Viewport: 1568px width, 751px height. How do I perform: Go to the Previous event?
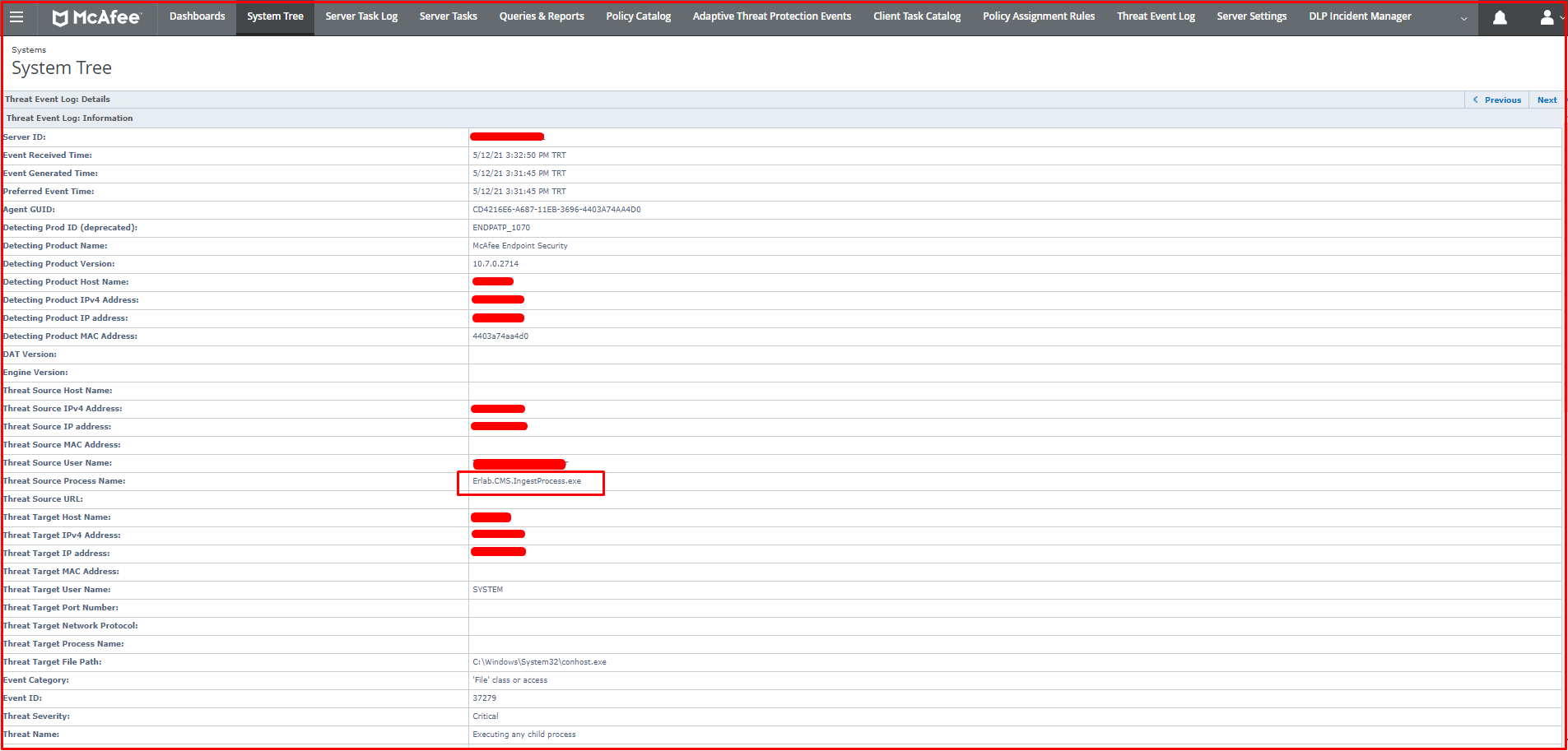[x=1497, y=100]
